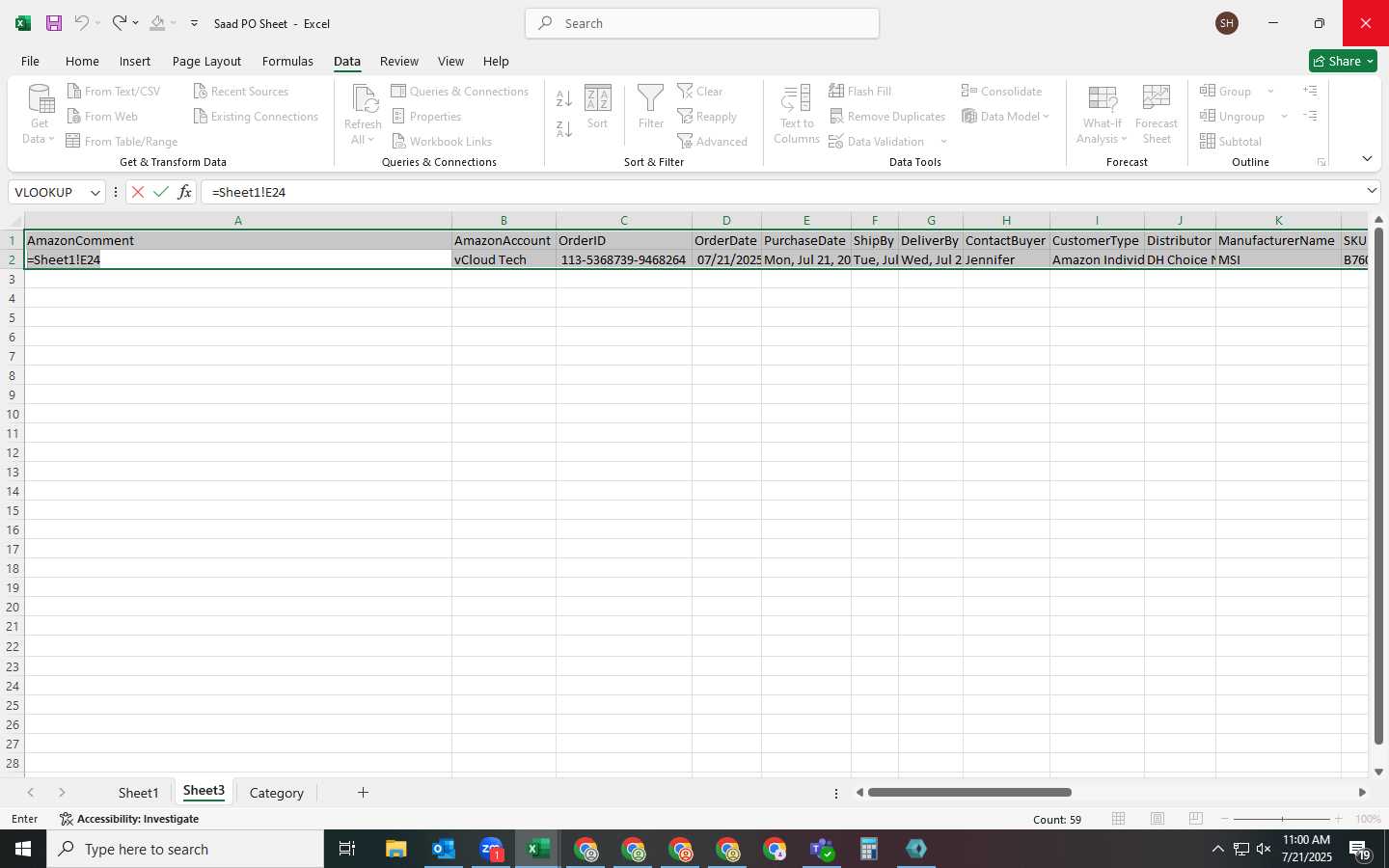Click Text to Columns
This screenshot has height=868, width=1389.
tap(797, 114)
